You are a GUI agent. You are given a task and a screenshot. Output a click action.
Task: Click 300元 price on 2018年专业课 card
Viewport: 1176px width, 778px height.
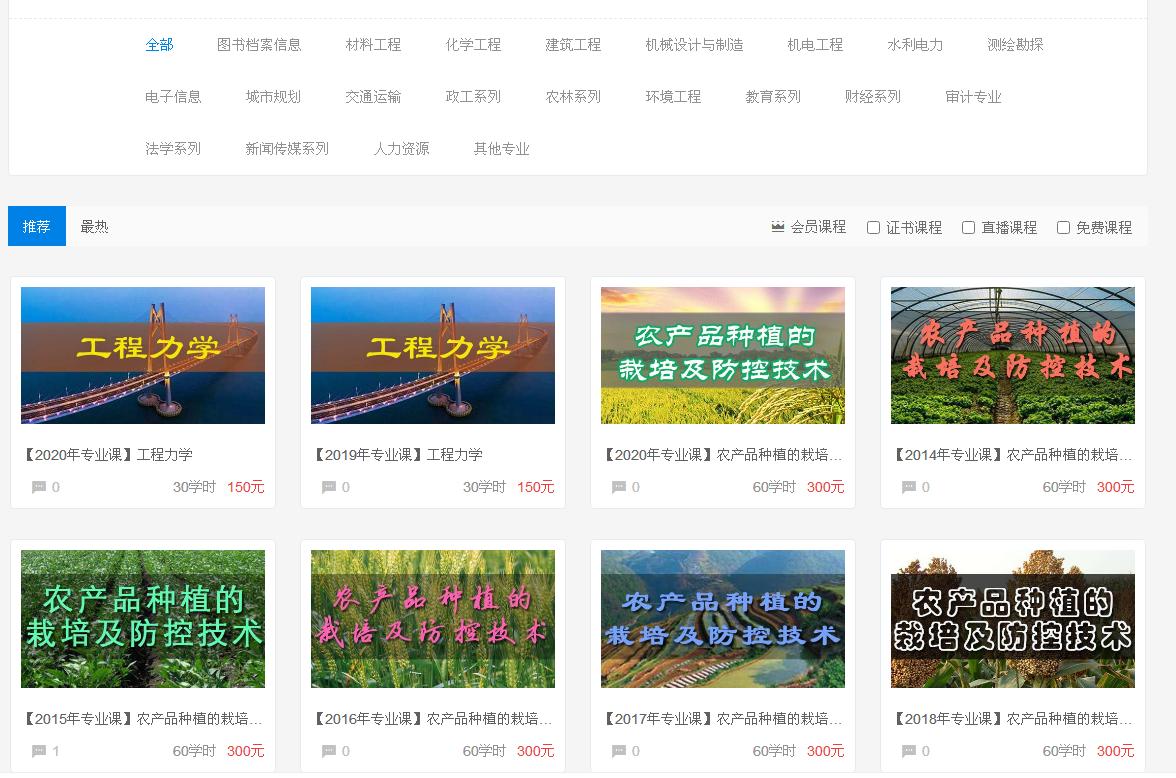coord(1115,751)
